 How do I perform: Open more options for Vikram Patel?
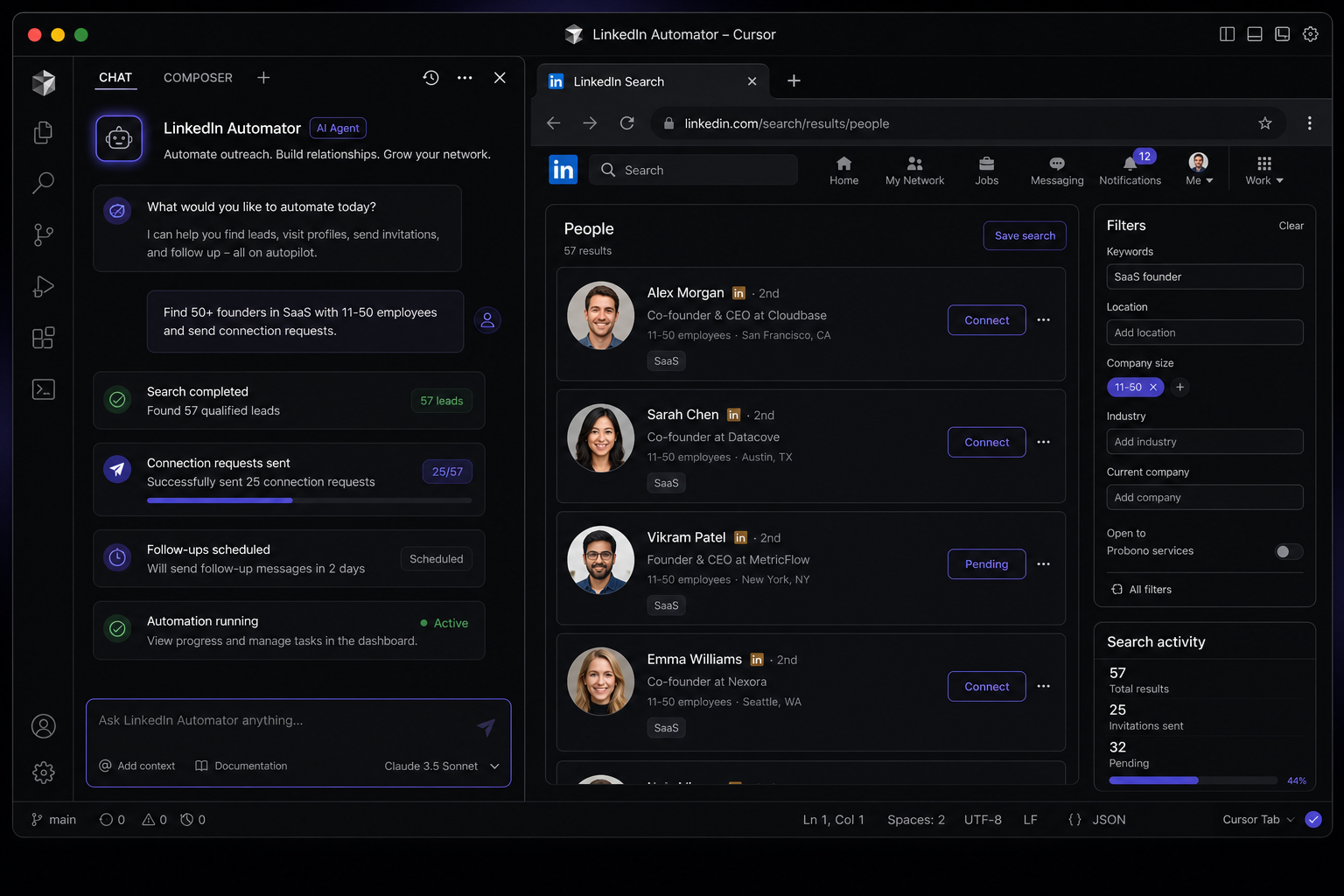tap(1043, 564)
